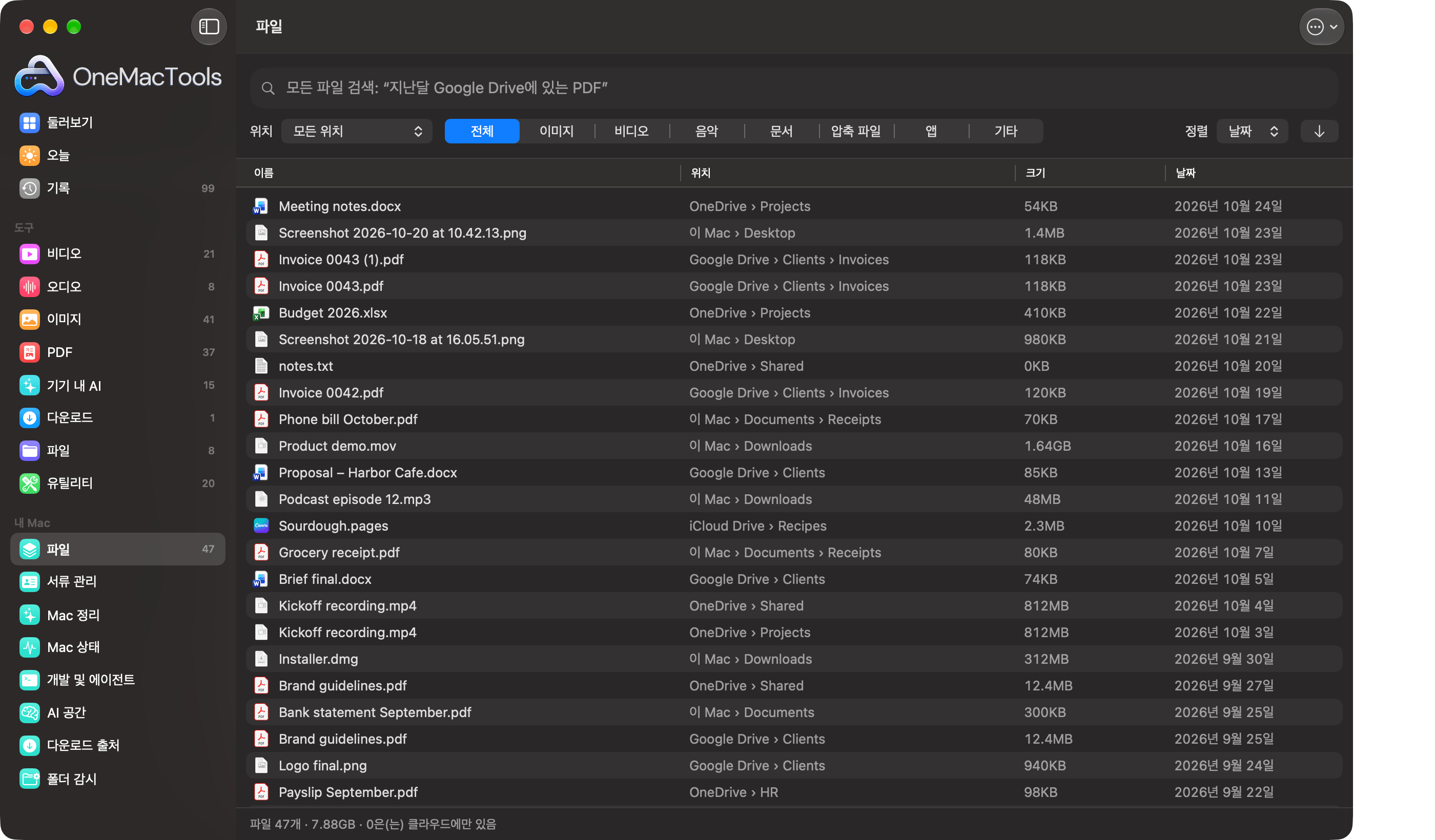
Task: Sort by the 위치 column header
Action: coord(701,173)
